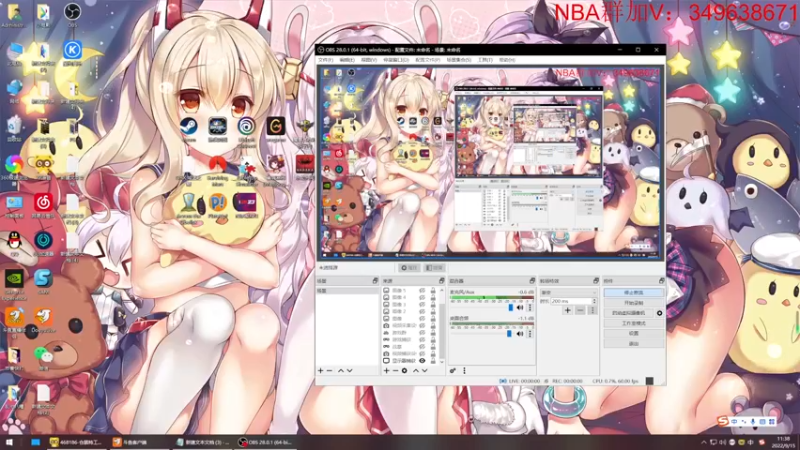Mute the Desktop Audio channel
This screenshot has height=450, width=800.
(520, 334)
